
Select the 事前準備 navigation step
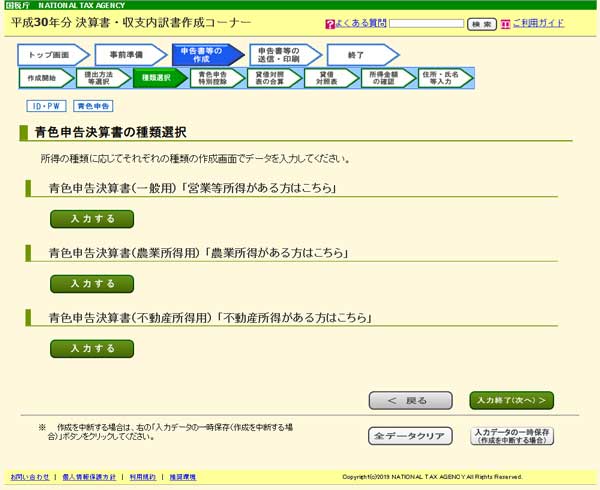click(x=126, y=55)
